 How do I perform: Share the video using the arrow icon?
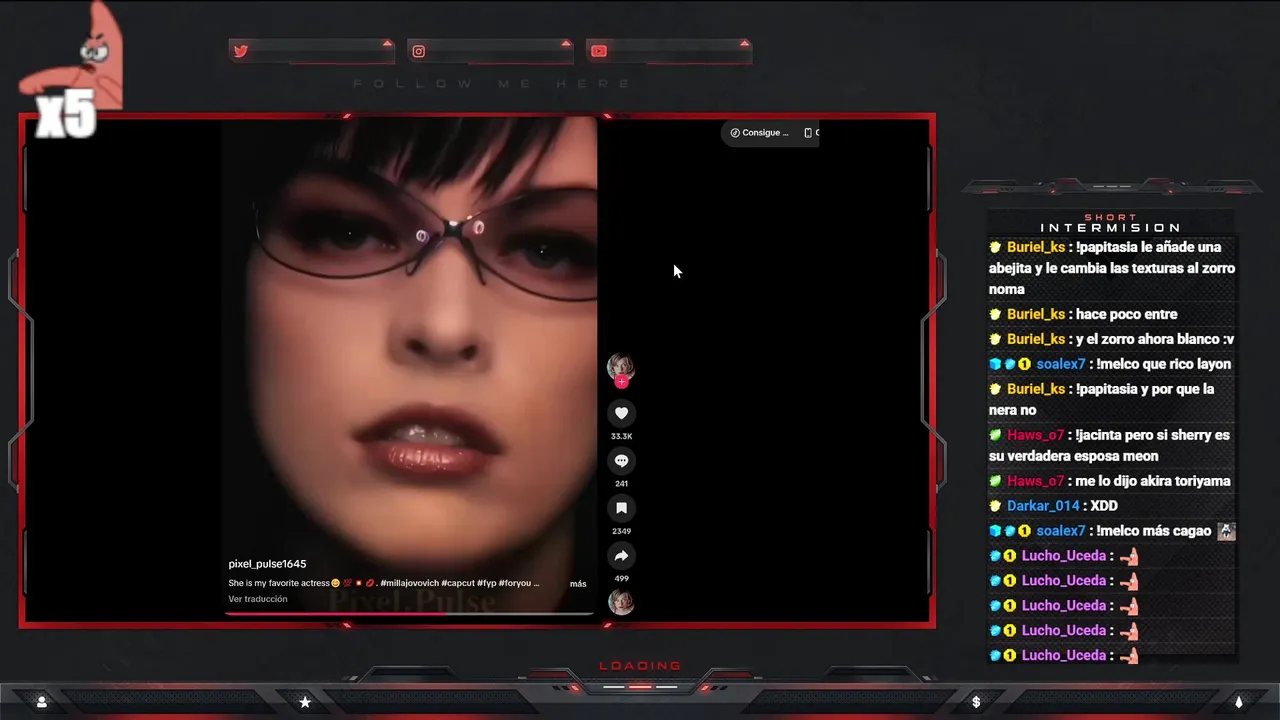coord(621,556)
